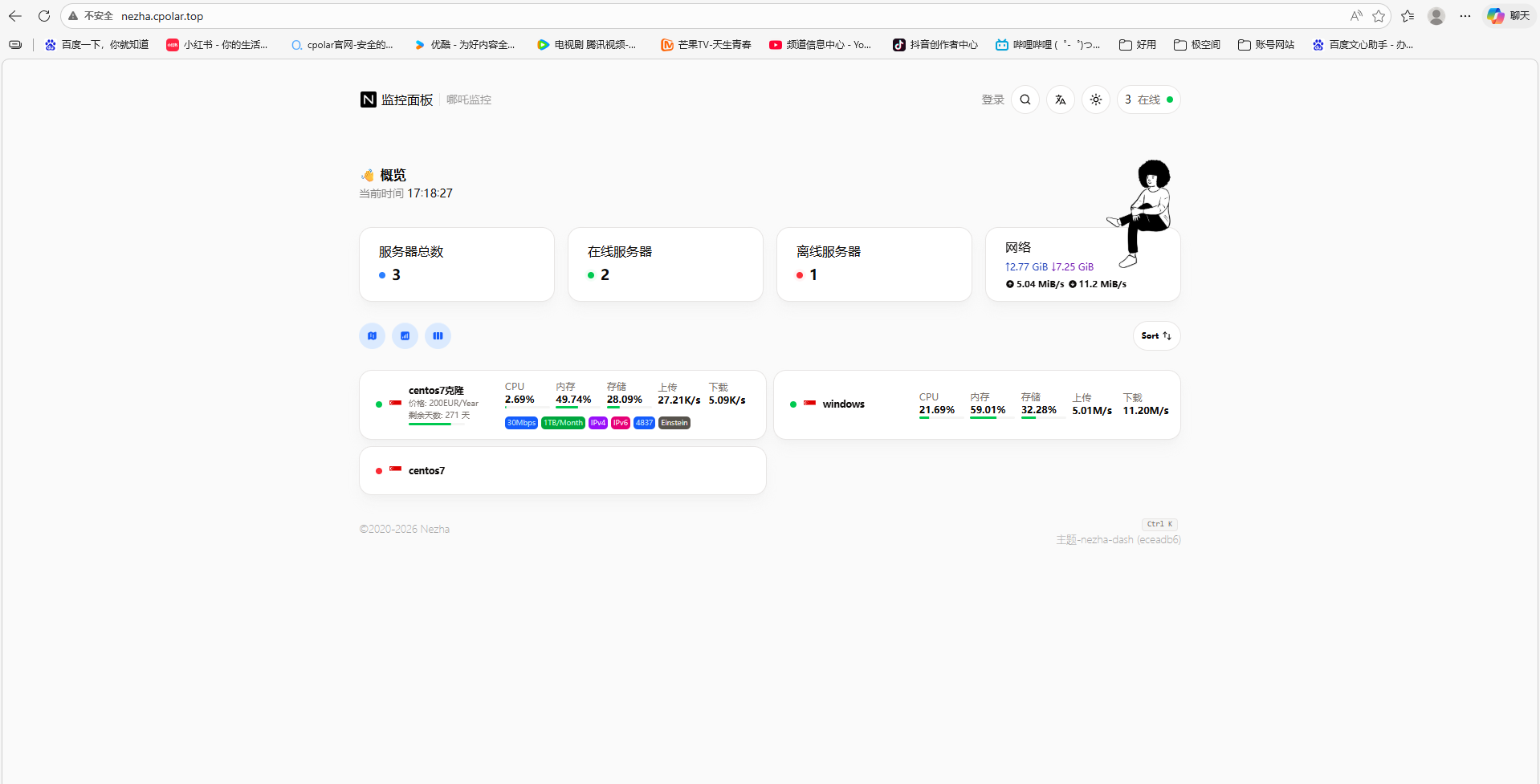
Task: Open the Sort dropdown
Action: 1156,335
